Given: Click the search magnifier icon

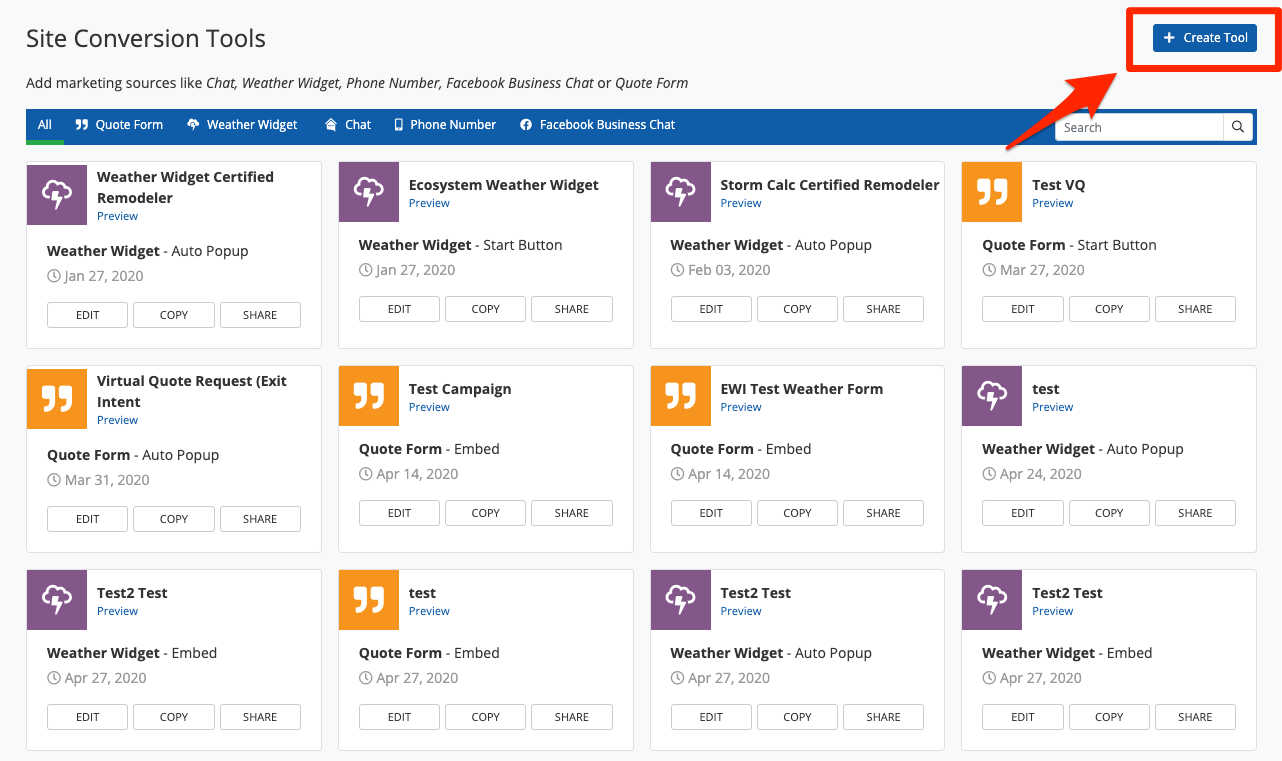Looking at the screenshot, I should (x=1238, y=127).
